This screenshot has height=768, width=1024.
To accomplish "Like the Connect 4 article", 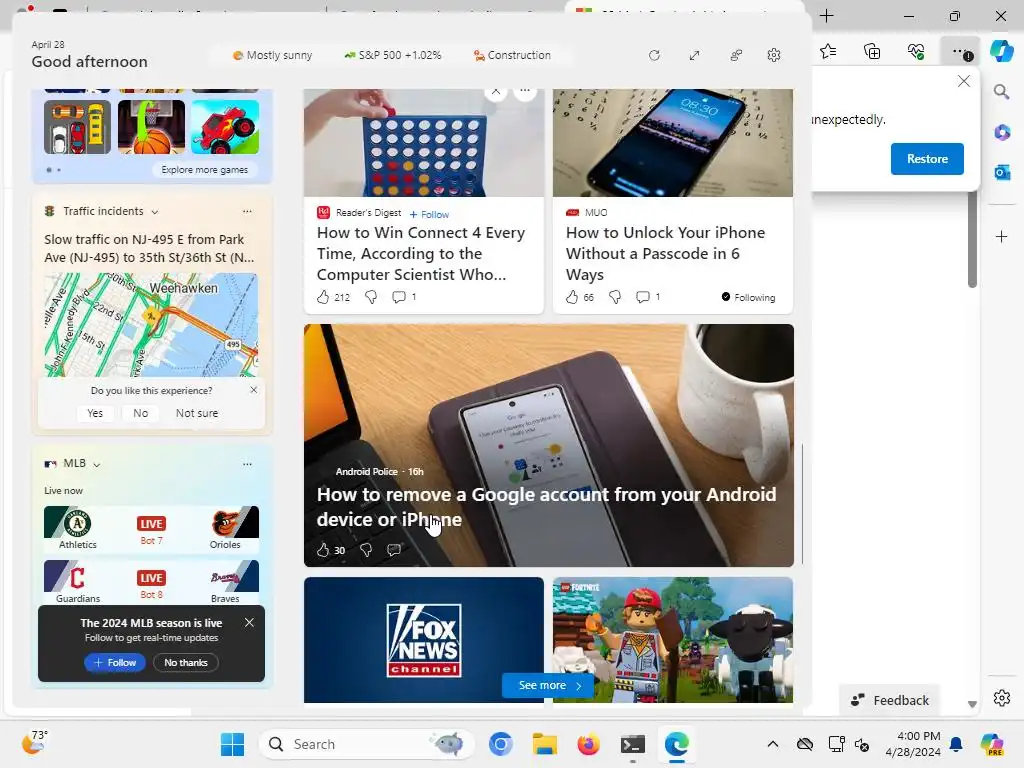I will tap(323, 297).
